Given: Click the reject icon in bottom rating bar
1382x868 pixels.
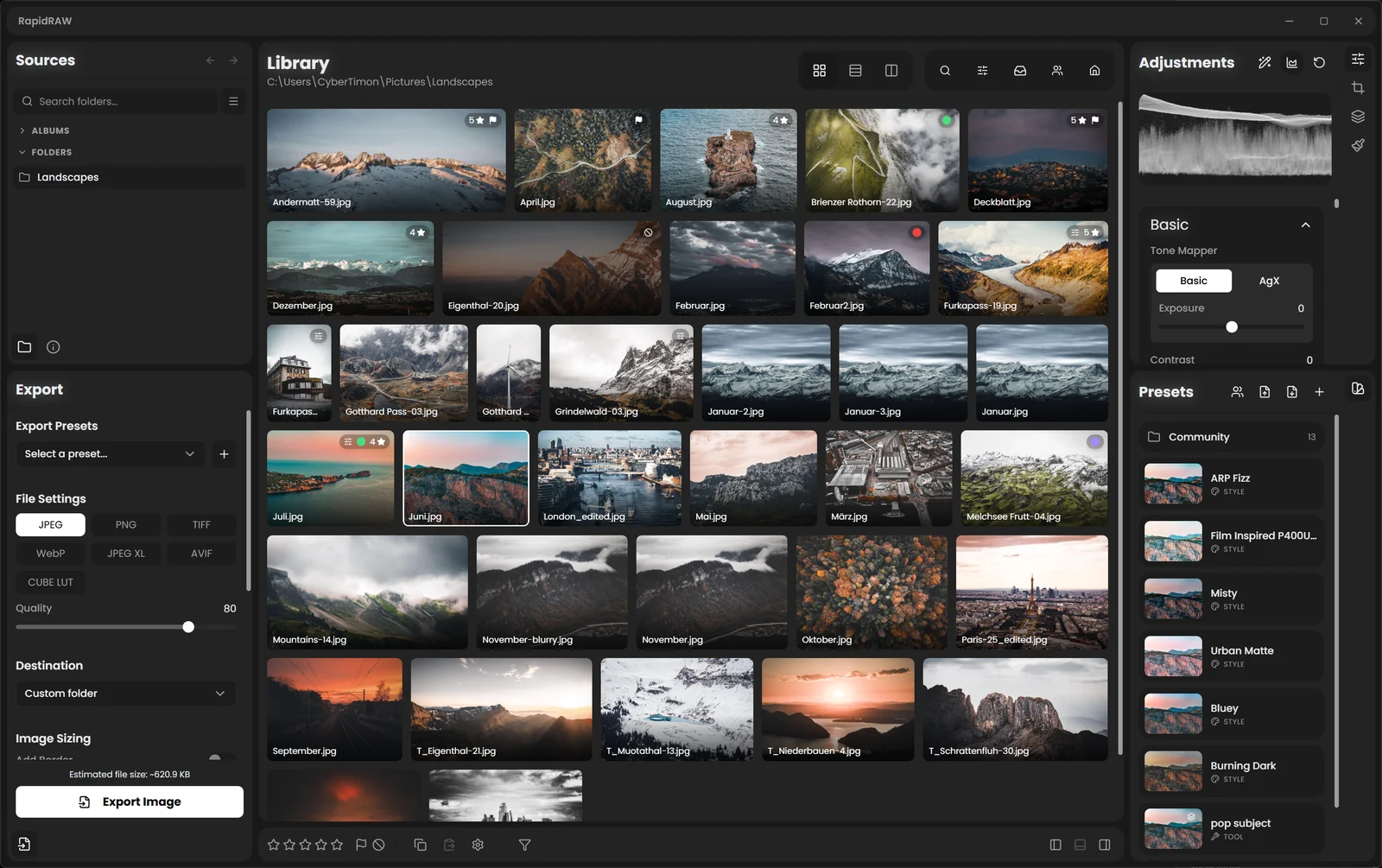Looking at the screenshot, I should coord(378,845).
